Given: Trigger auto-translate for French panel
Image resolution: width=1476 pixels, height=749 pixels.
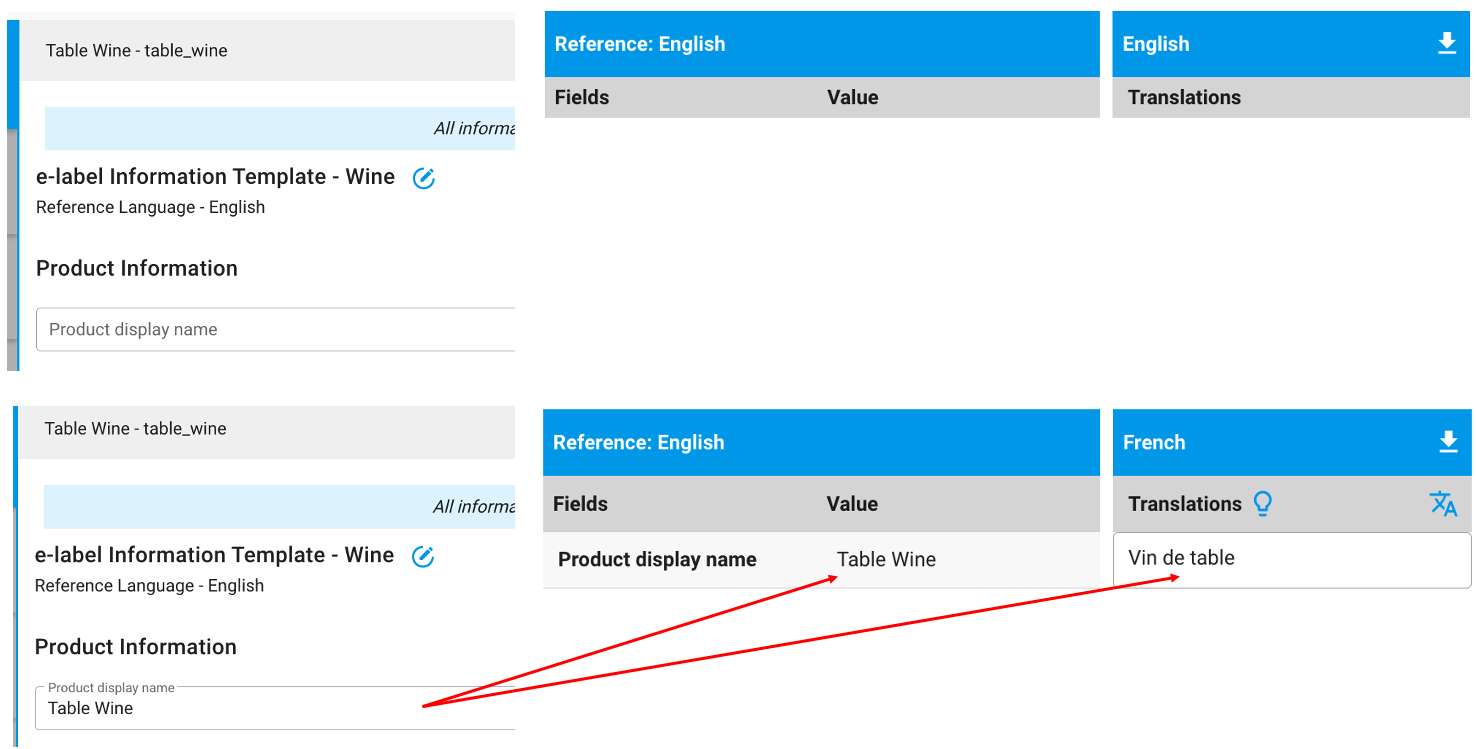Looking at the screenshot, I should click(x=1444, y=504).
